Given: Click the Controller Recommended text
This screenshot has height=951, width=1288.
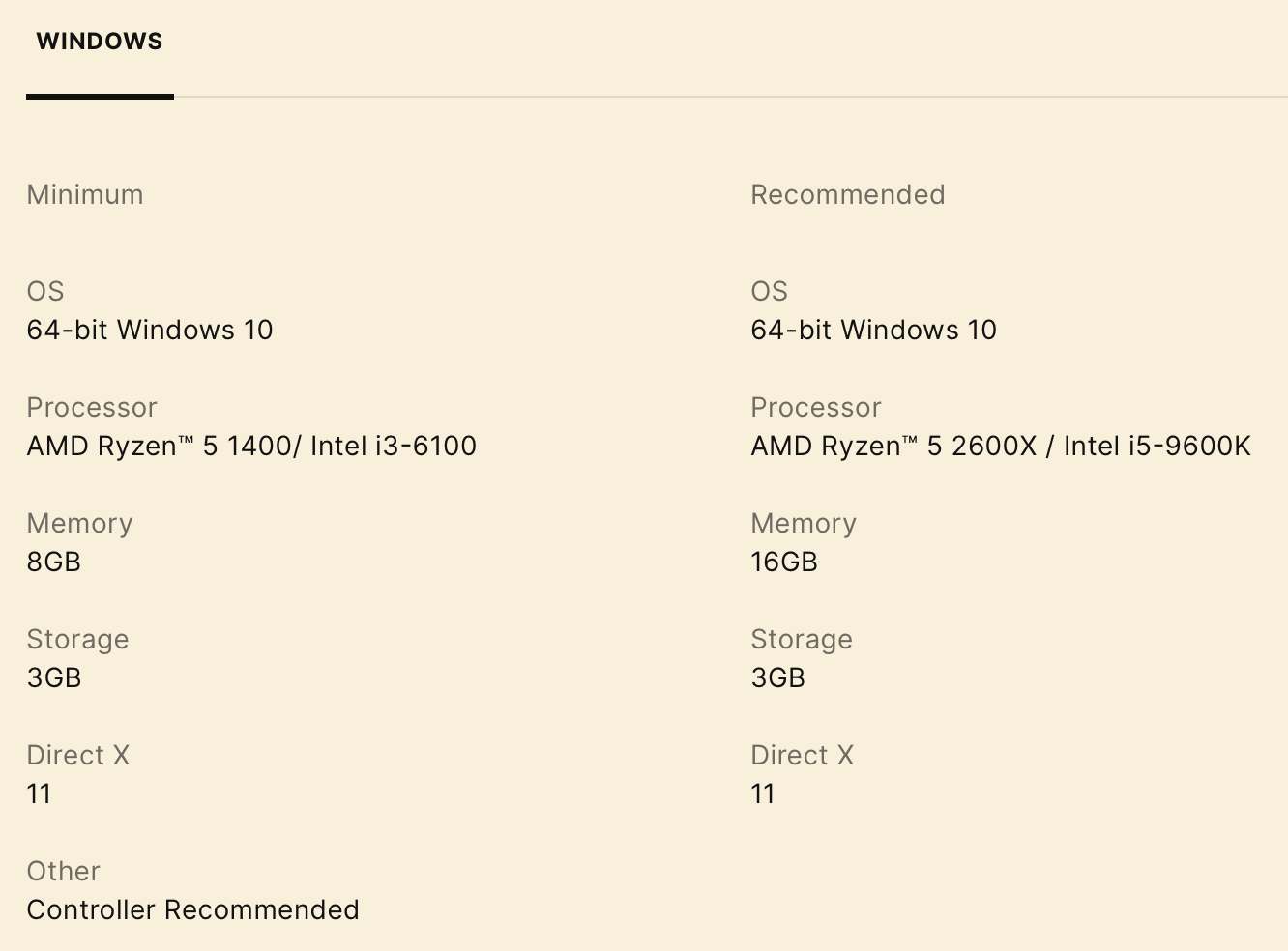Looking at the screenshot, I should click(193, 909).
